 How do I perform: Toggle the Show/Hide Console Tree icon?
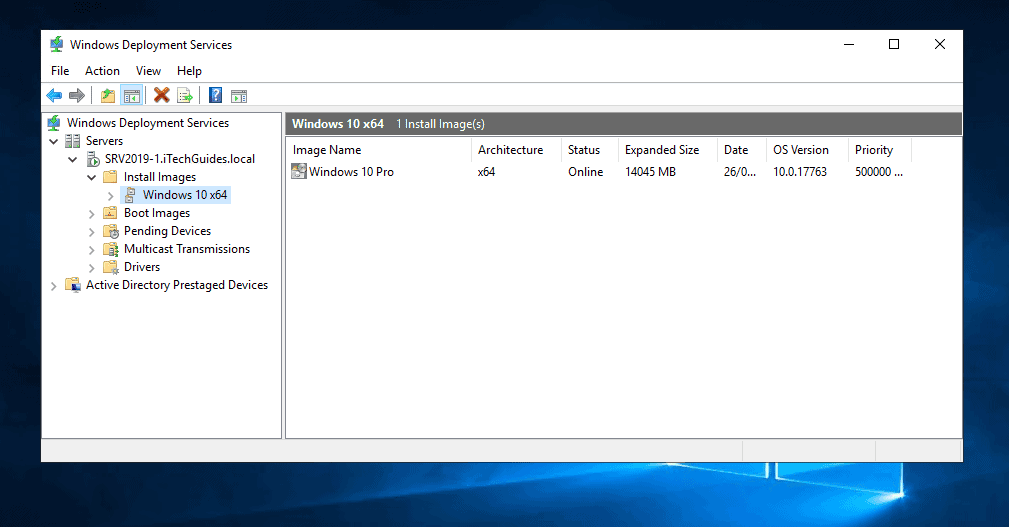[131, 96]
